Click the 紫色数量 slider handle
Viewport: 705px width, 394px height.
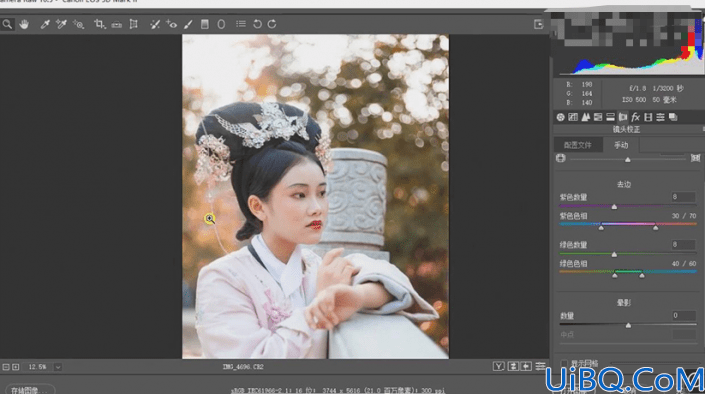pos(614,207)
